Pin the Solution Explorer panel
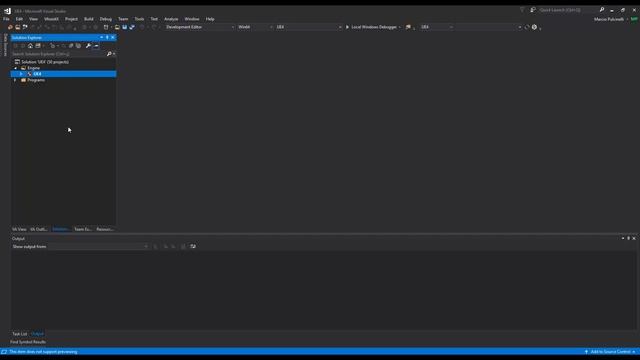This screenshot has width=640, height=360. 107,38
